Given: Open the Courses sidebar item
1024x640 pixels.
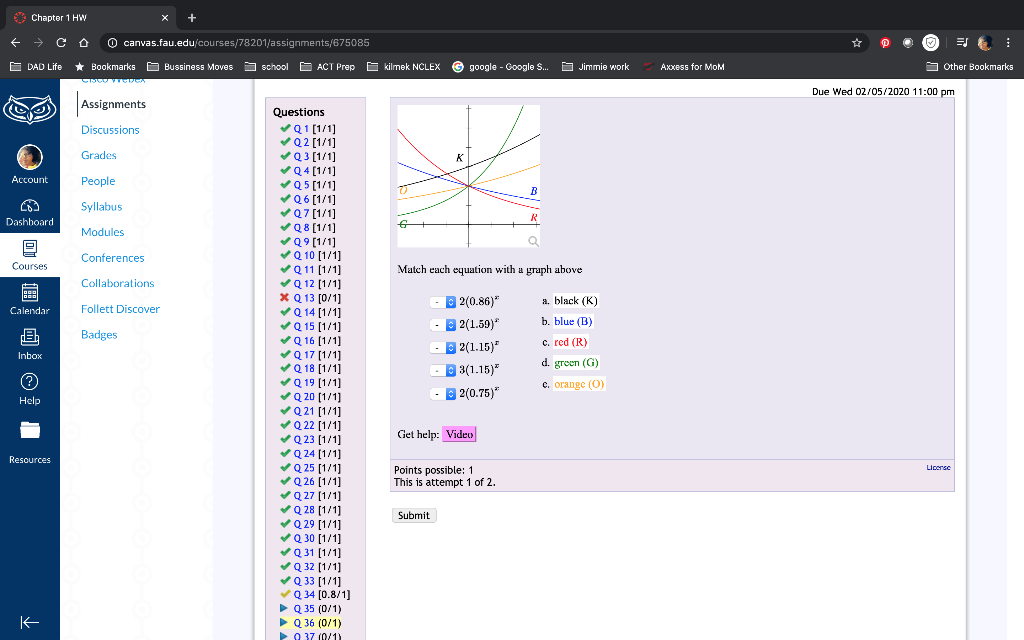Looking at the screenshot, I should point(29,255).
